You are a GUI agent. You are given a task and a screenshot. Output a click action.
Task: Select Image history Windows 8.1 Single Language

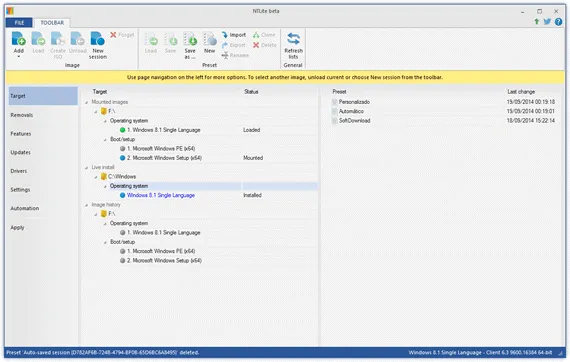pyautogui.click(x=164, y=233)
